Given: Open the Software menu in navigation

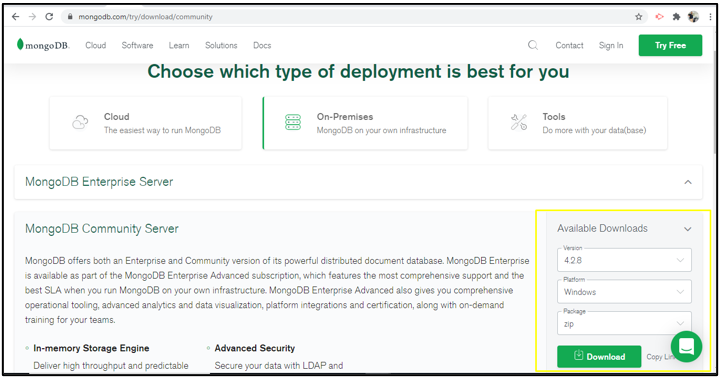Looking at the screenshot, I should (x=137, y=45).
